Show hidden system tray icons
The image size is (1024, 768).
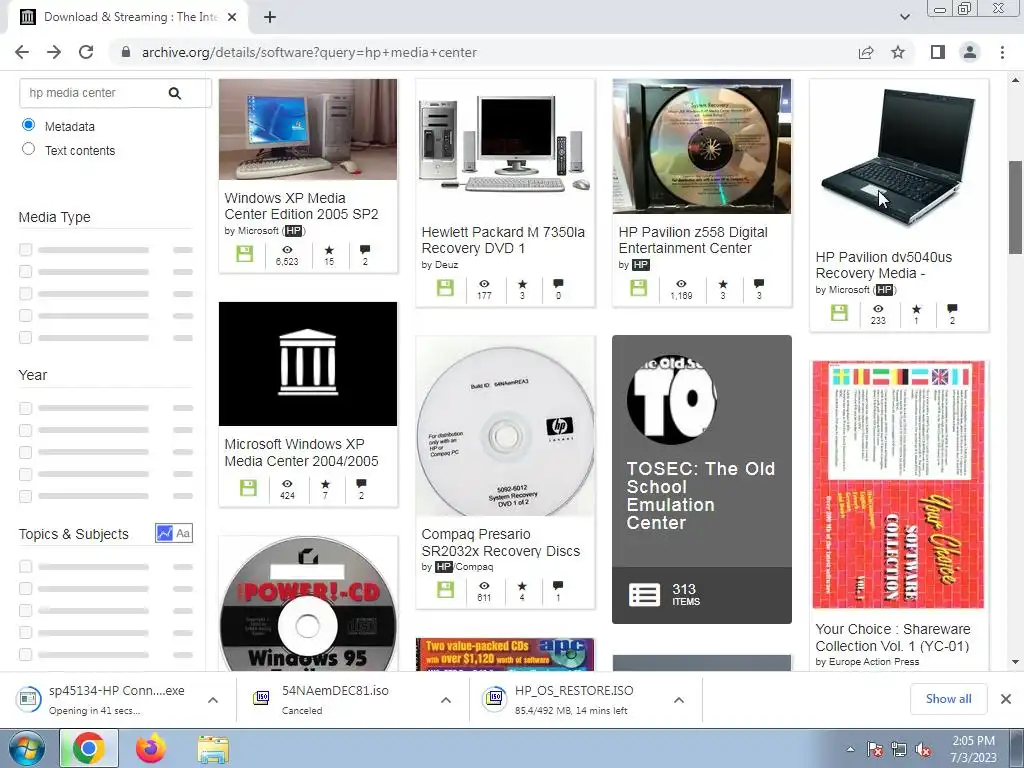[x=850, y=750]
